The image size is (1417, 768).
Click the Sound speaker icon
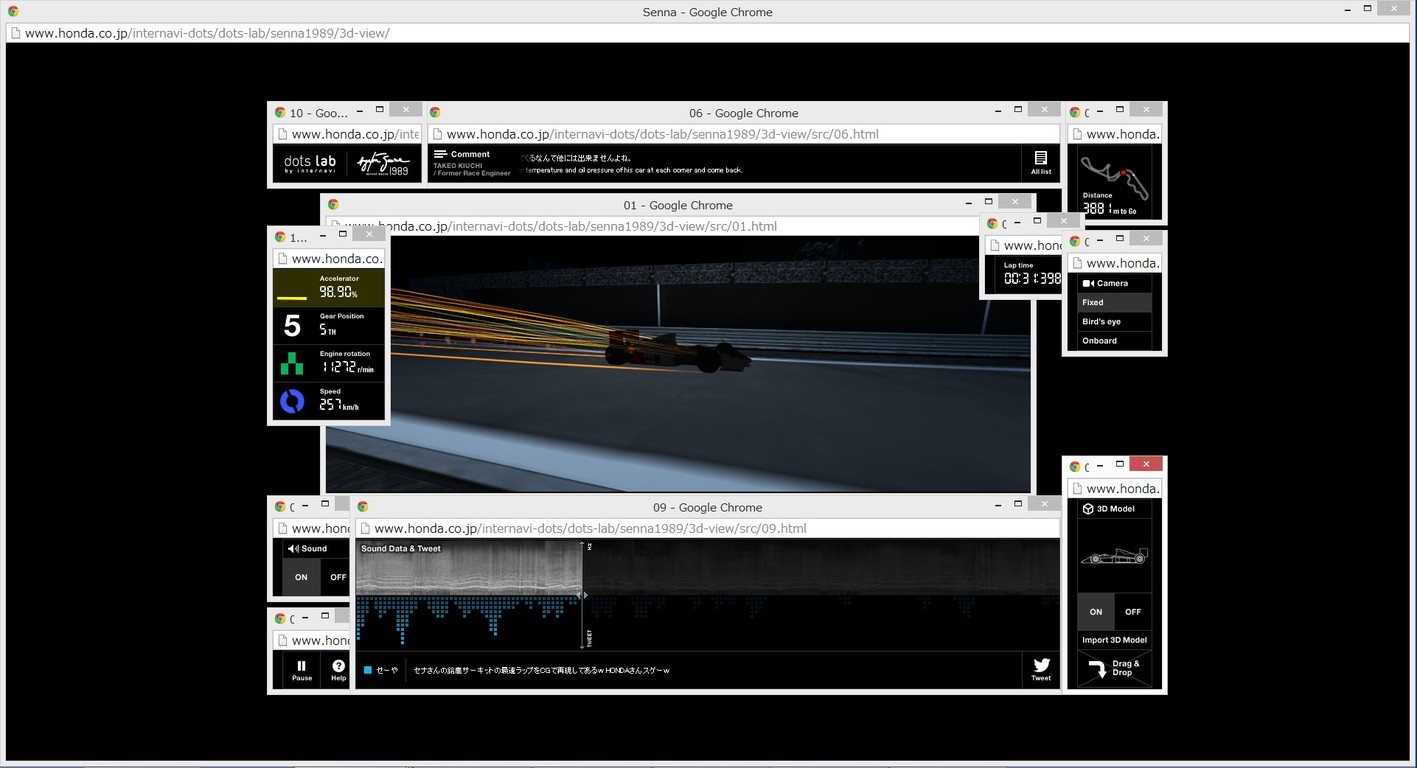(x=293, y=548)
